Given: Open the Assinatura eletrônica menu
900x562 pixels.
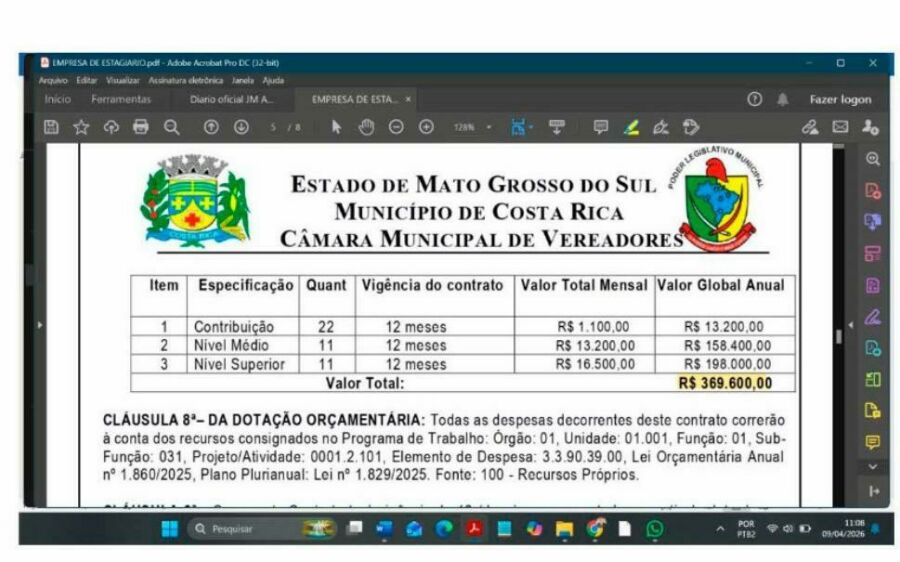Looking at the screenshot, I should tap(186, 80).
